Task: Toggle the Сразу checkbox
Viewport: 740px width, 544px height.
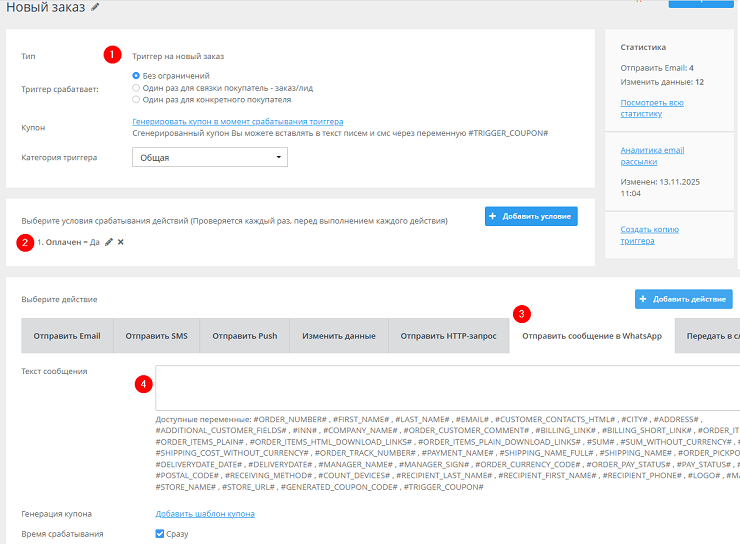Action: [x=161, y=534]
